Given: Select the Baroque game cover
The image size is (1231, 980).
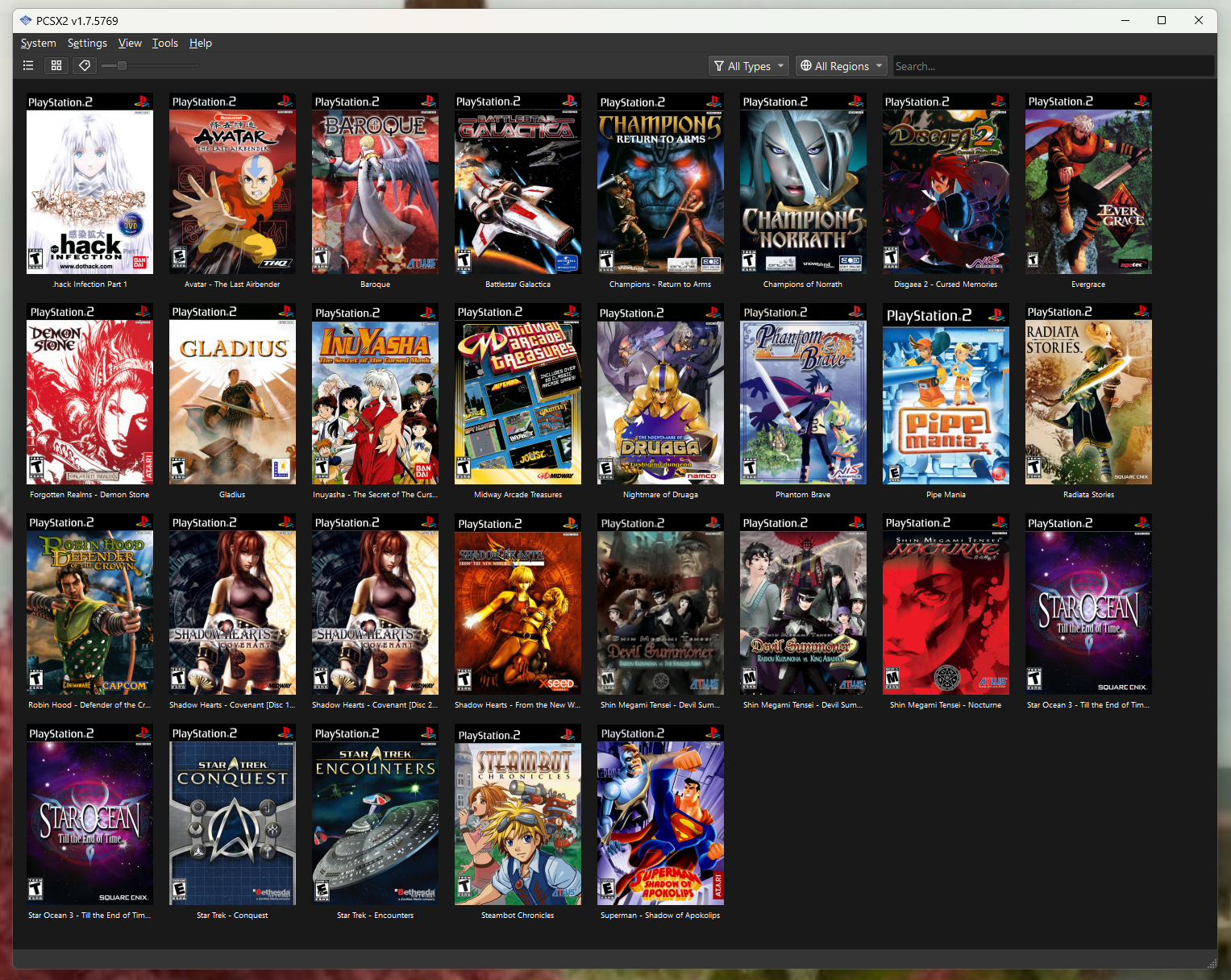Looking at the screenshot, I should point(375,183).
